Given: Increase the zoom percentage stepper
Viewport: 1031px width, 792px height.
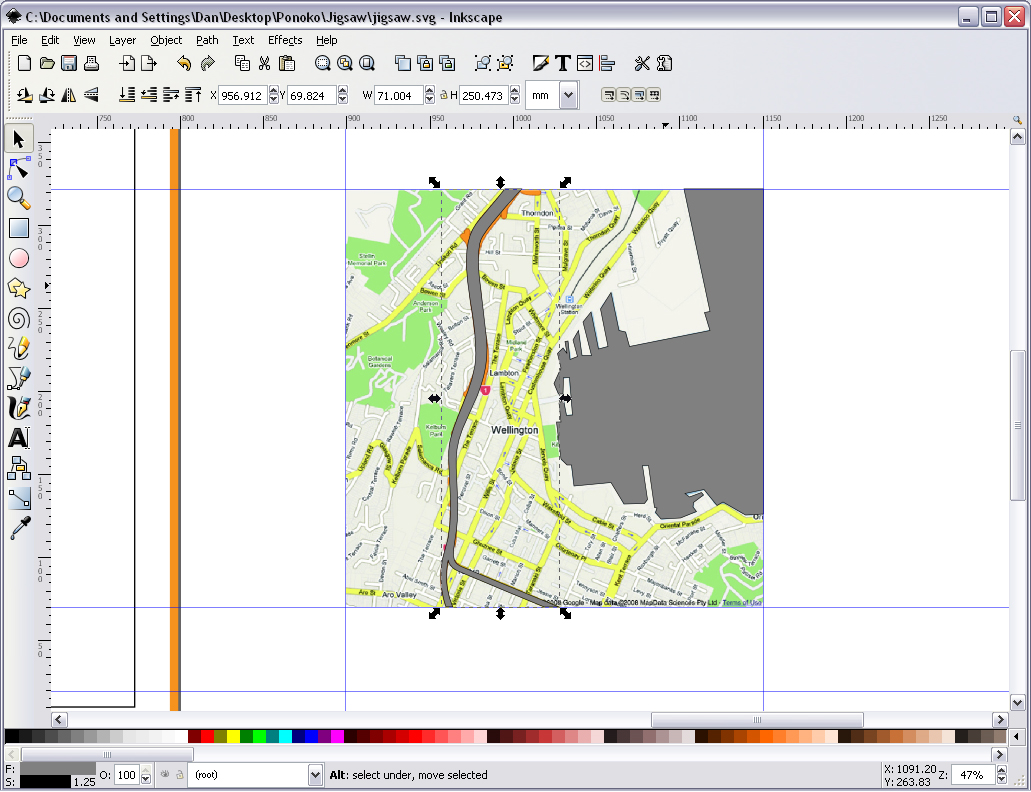Looking at the screenshot, I should point(1002,770).
